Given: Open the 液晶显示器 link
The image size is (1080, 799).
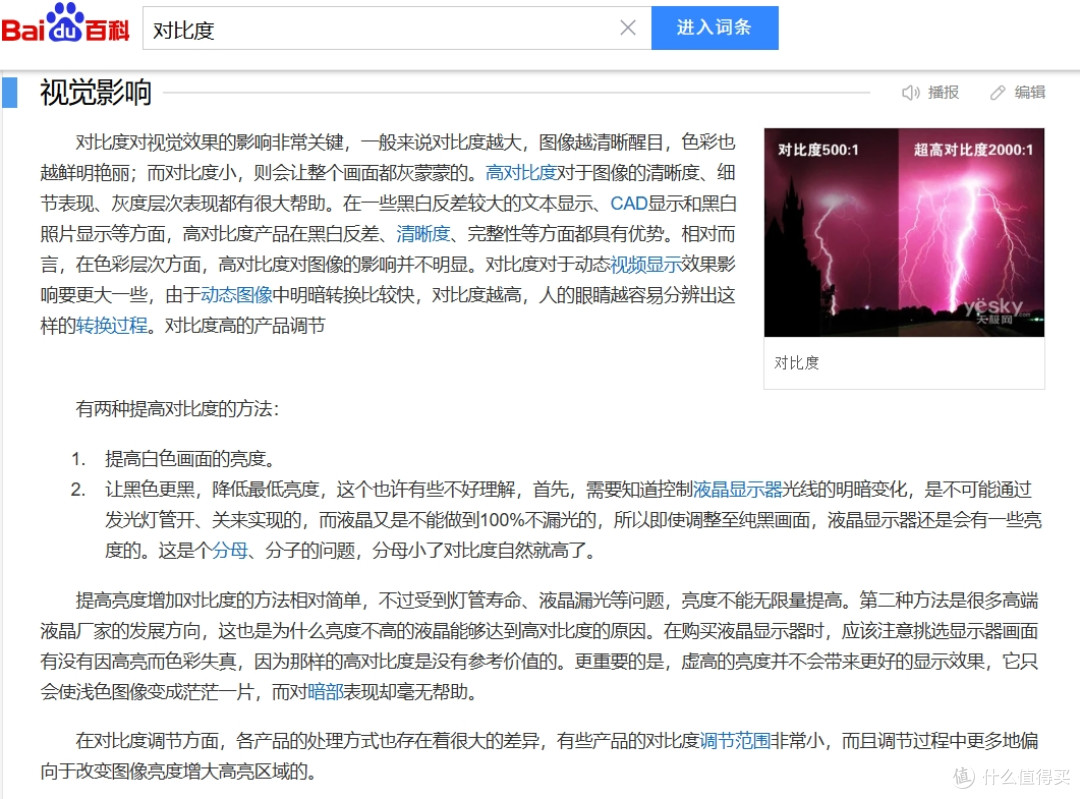Looking at the screenshot, I should [738, 490].
